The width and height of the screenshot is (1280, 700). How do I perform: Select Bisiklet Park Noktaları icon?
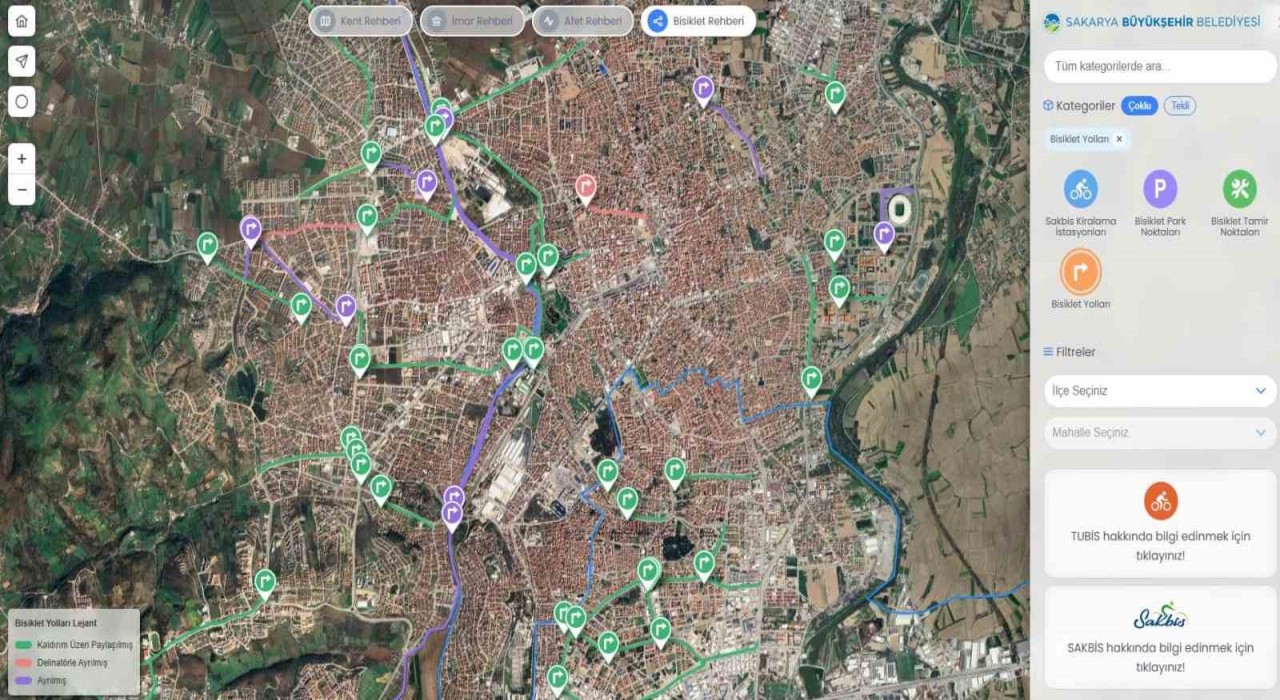1160,189
